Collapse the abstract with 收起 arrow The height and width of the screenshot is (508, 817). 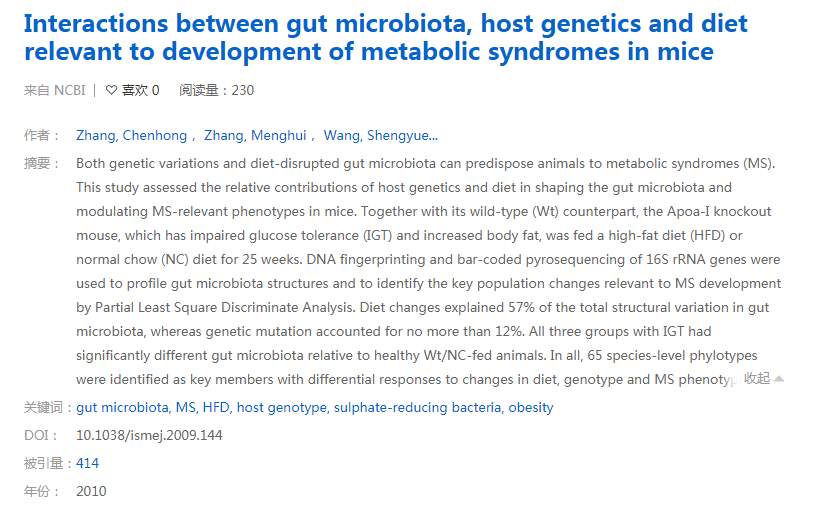tap(764, 378)
